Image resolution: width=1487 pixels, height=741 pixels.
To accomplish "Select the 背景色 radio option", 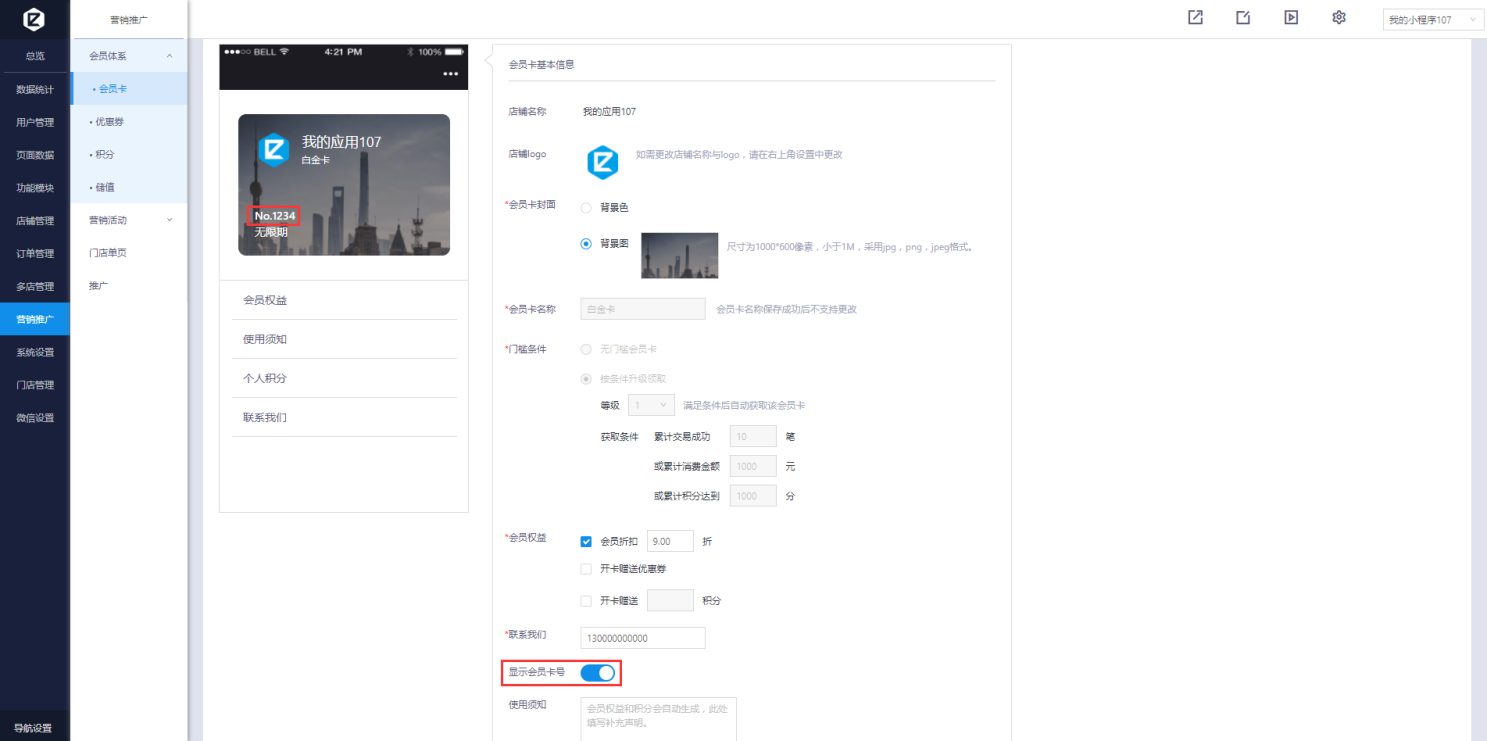I will (x=586, y=208).
